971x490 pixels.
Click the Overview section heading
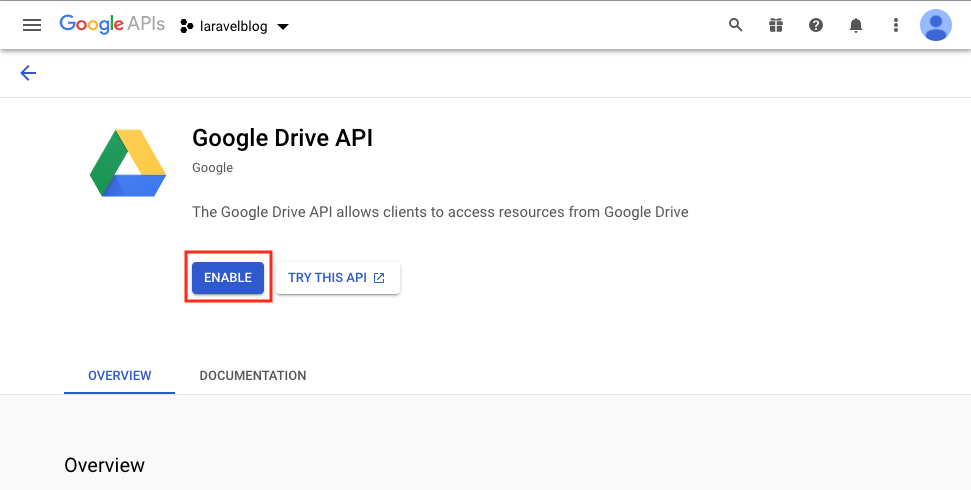click(x=105, y=465)
